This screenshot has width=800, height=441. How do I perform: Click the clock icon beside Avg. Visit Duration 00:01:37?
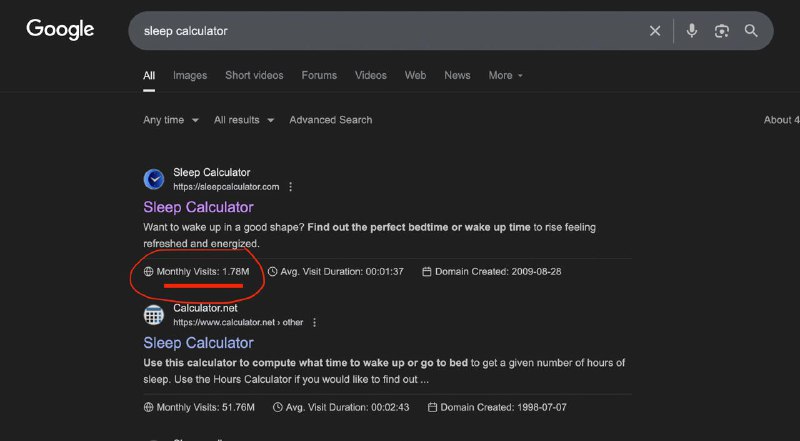272,272
